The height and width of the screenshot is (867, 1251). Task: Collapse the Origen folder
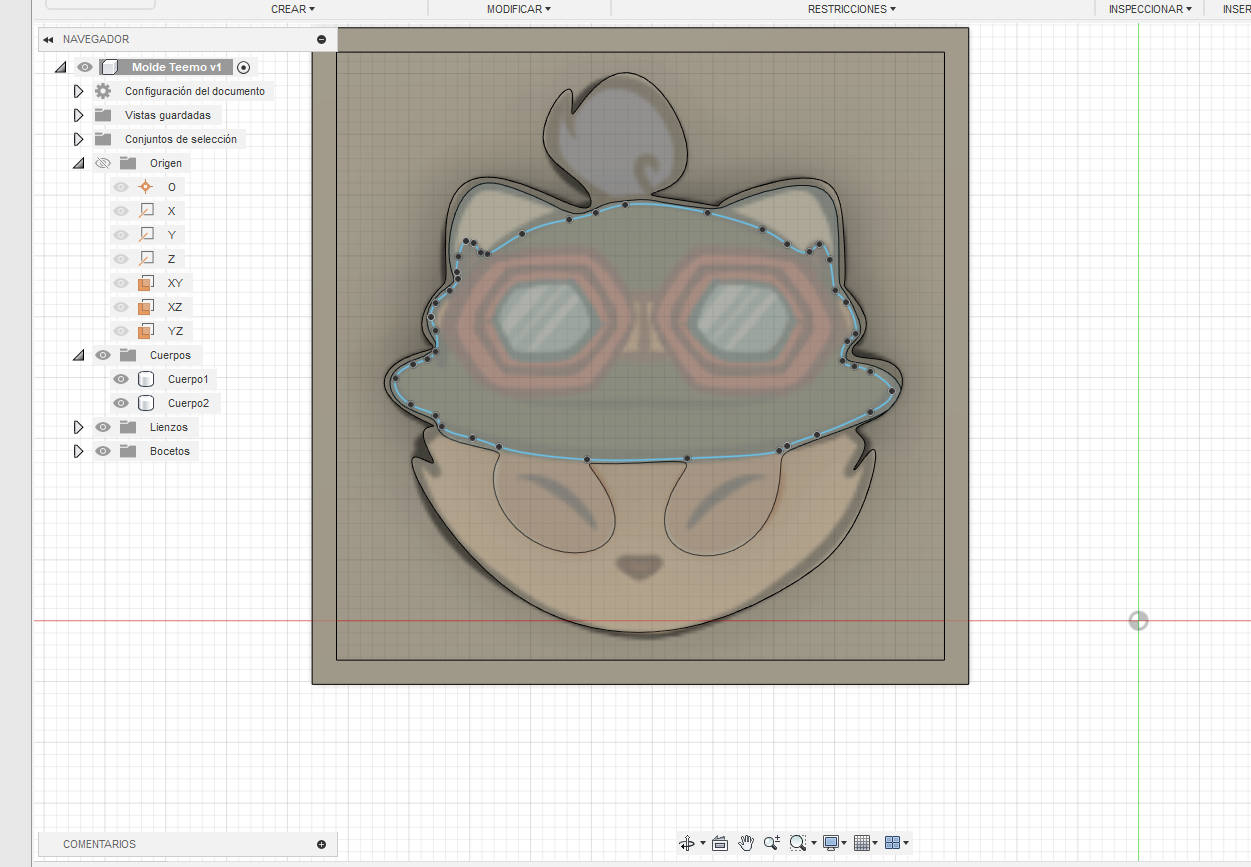78,163
